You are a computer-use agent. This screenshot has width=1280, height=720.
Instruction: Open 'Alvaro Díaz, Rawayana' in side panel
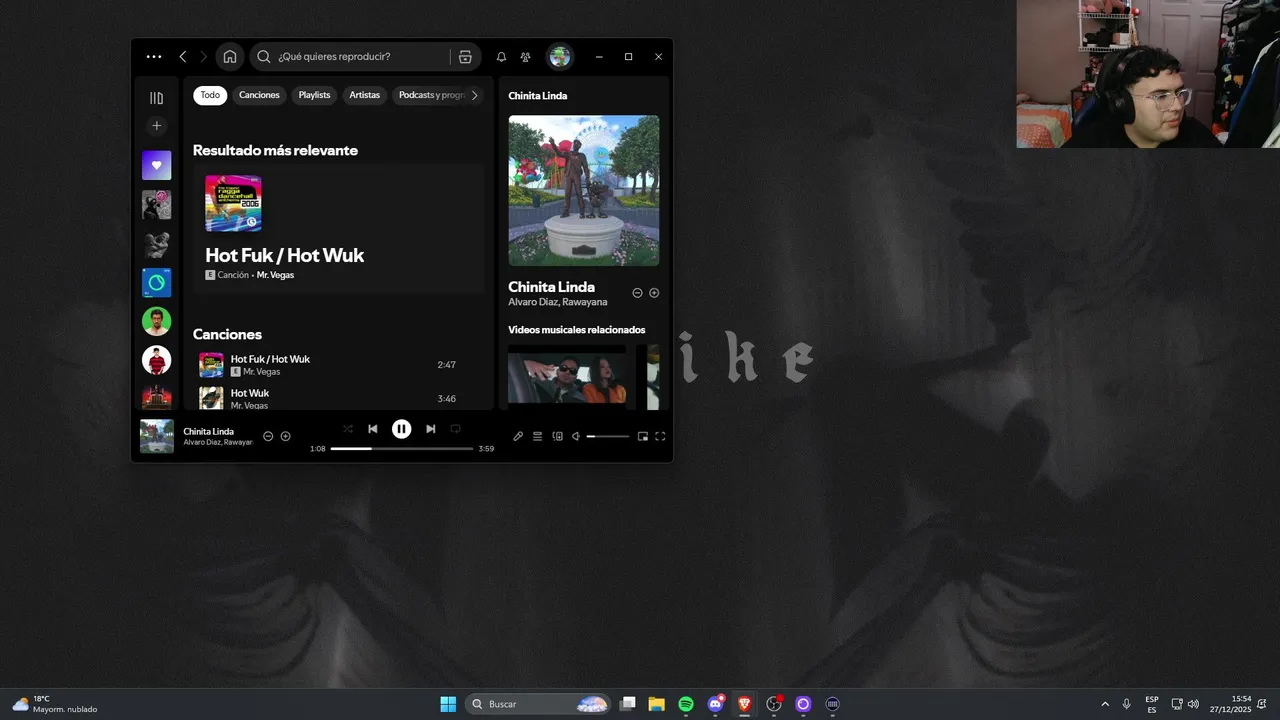557,302
